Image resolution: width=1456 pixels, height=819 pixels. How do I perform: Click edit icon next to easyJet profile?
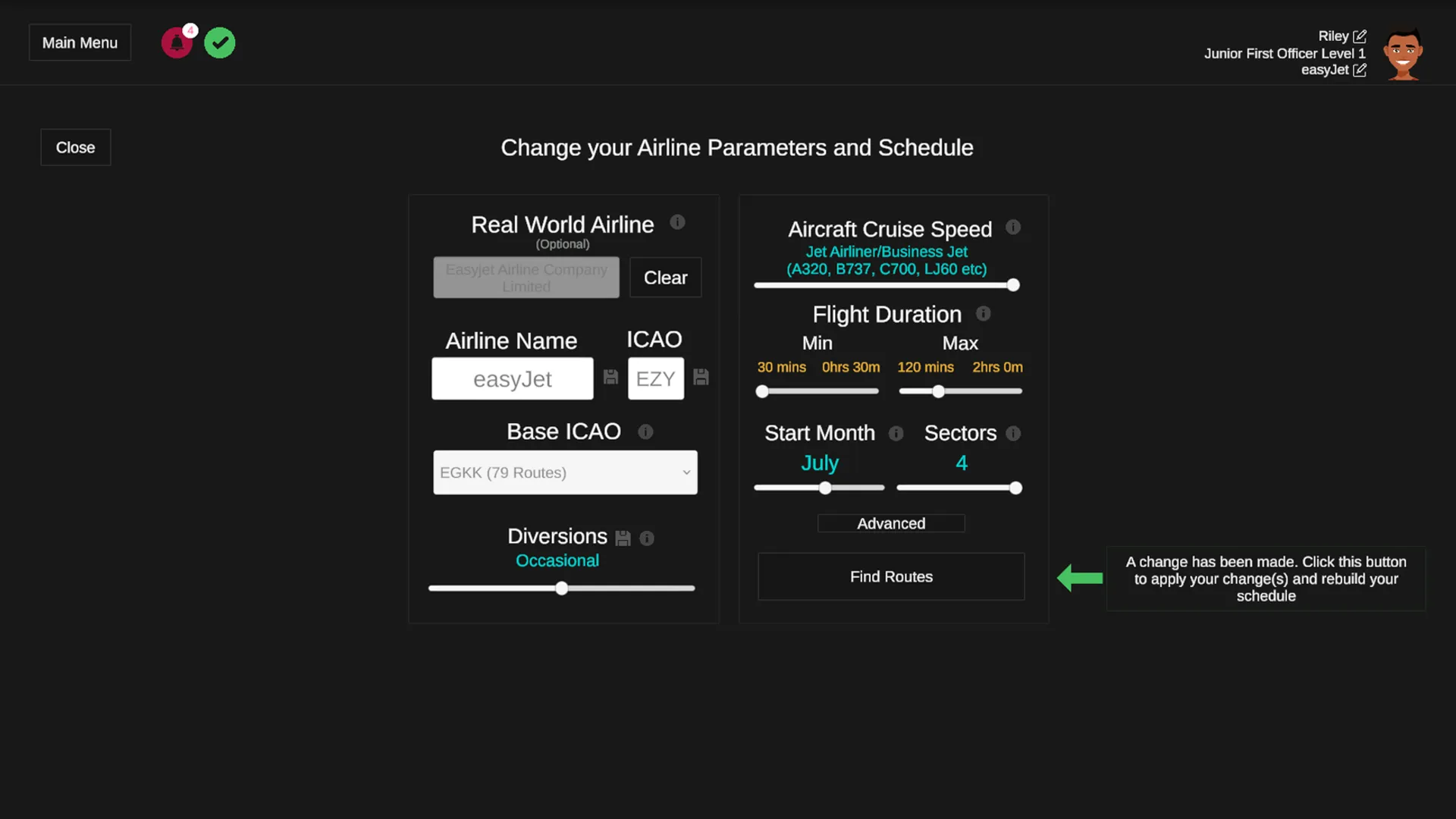[x=1360, y=70]
